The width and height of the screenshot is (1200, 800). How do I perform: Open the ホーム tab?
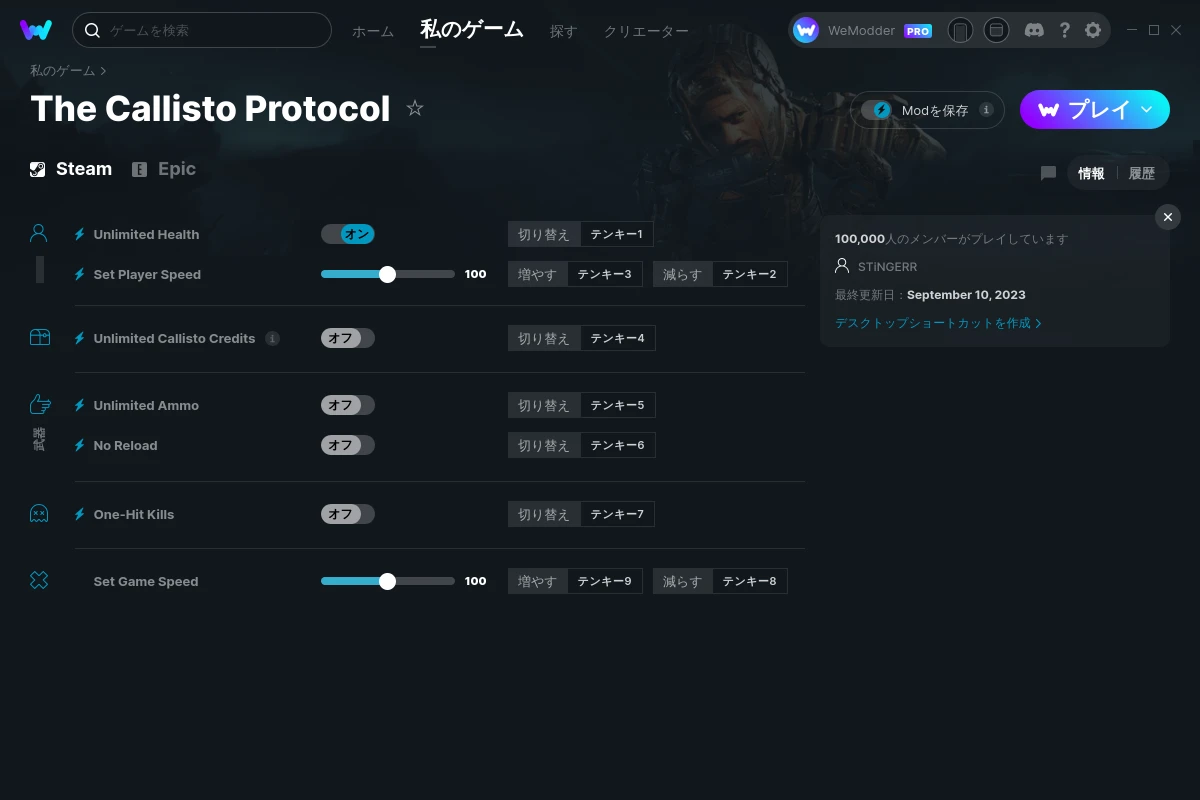point(373,31)
